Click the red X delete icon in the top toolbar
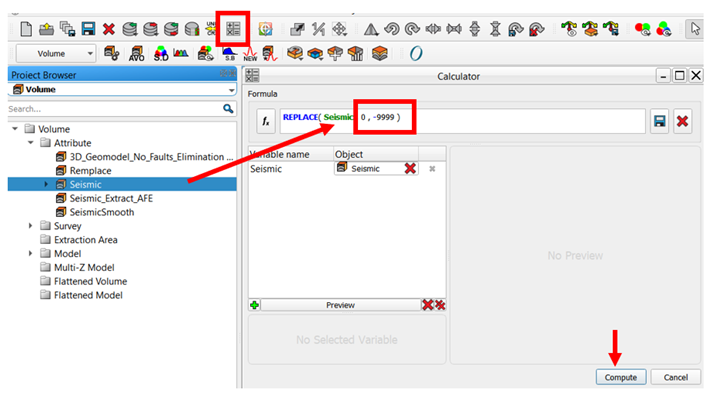The image size is (709, 393). 109,29
